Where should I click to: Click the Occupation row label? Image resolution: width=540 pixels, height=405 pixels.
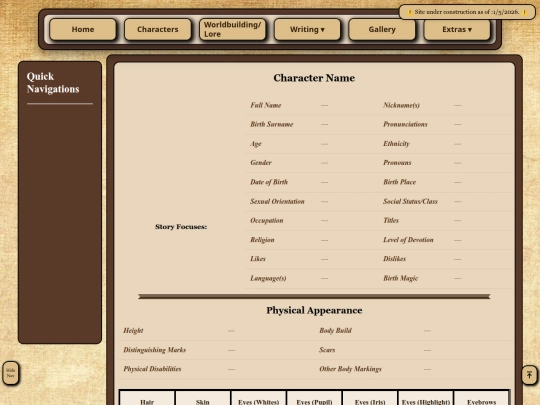267,221
